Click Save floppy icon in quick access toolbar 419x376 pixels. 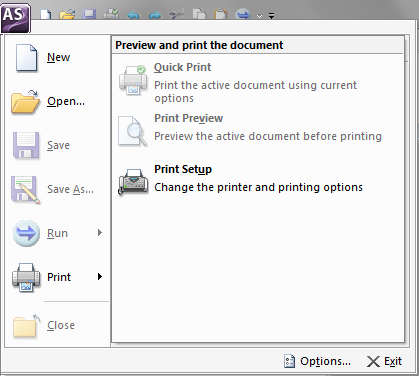pyautogui.click(x=89, y=15)
